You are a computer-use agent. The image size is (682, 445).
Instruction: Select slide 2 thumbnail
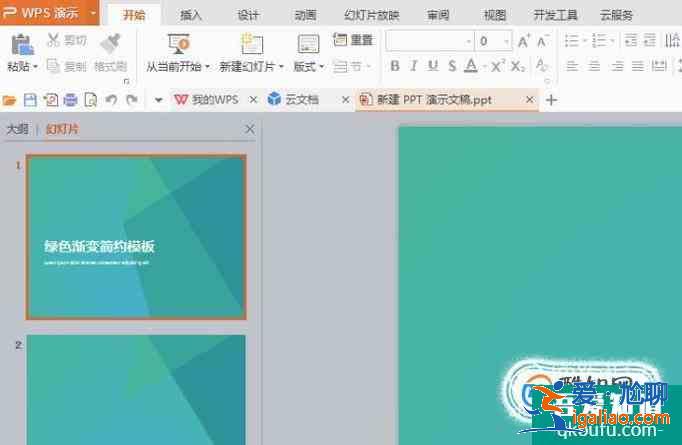click(x=136, y=389)
